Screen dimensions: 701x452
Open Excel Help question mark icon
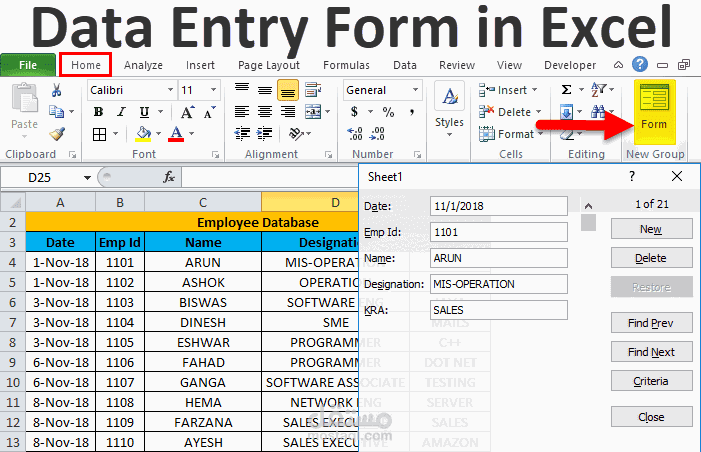[640, 64]
